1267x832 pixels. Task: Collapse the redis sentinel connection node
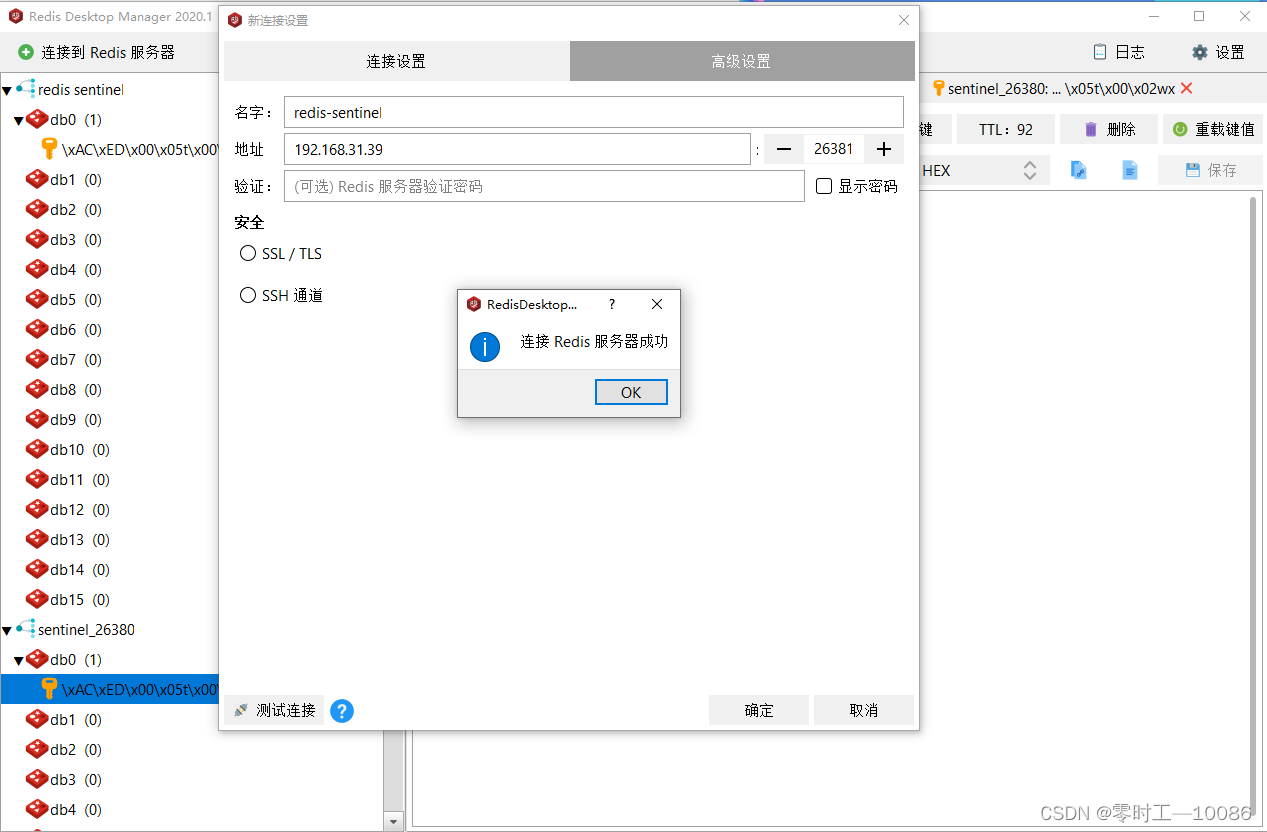(7, 90)
